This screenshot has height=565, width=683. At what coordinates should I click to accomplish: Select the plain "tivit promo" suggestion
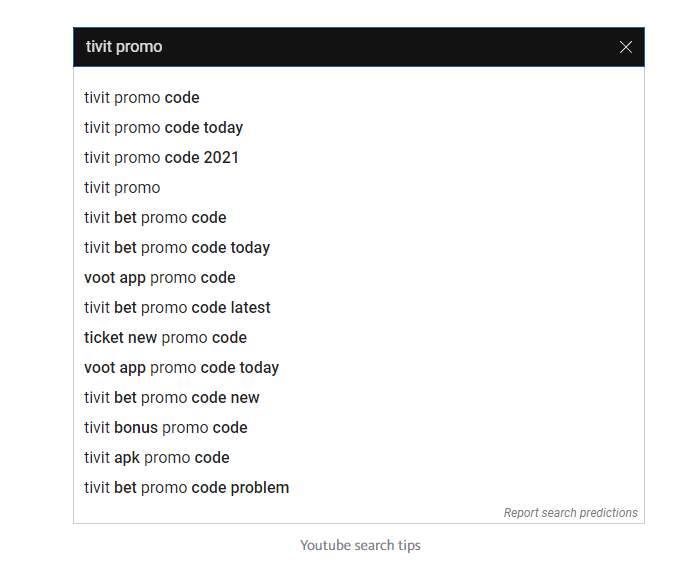click(122, 188)
